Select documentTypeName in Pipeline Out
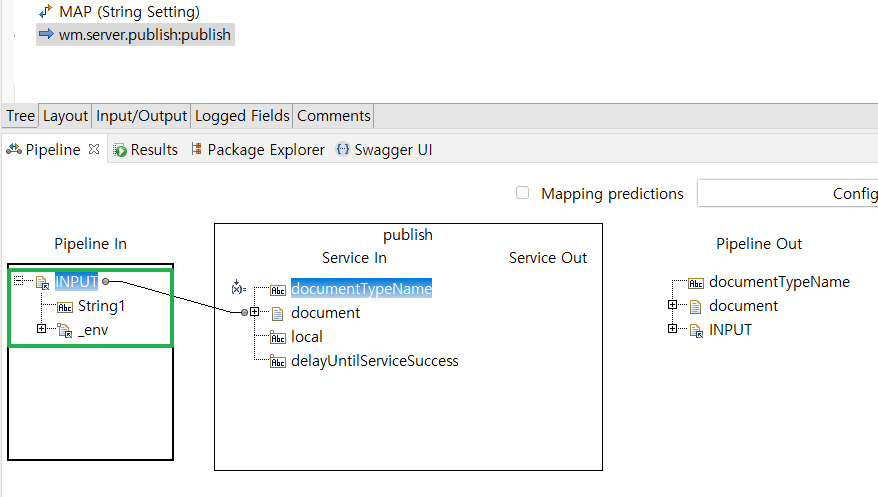878x497 pixels. (x=779, y=282)
